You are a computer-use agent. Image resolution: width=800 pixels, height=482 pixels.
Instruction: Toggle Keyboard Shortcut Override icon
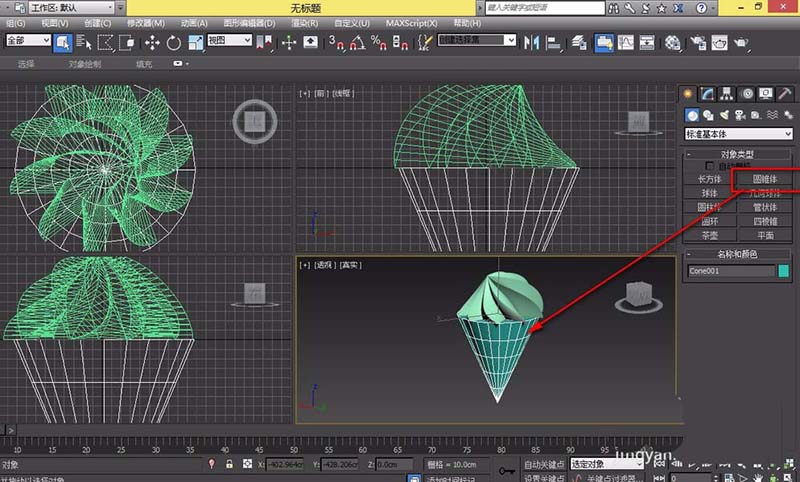[310, 42]
